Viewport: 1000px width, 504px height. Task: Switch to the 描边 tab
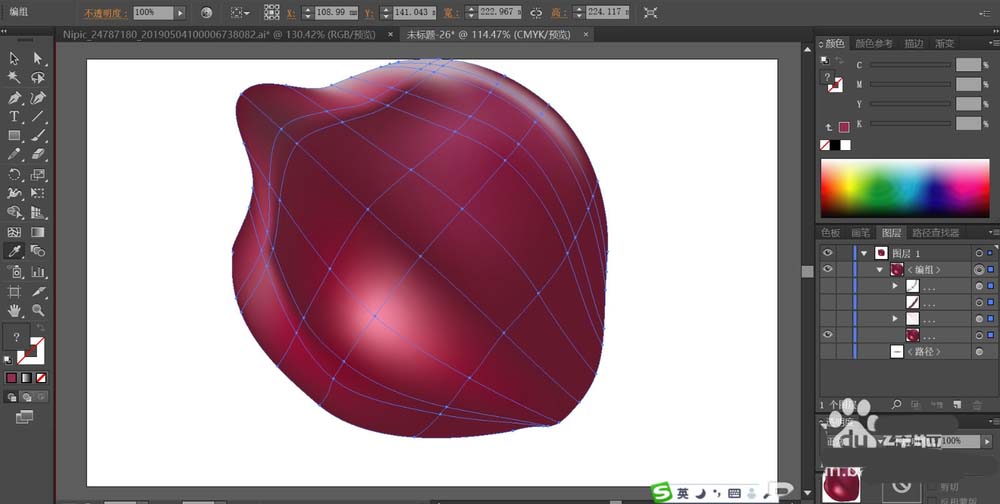click(913, 43)
